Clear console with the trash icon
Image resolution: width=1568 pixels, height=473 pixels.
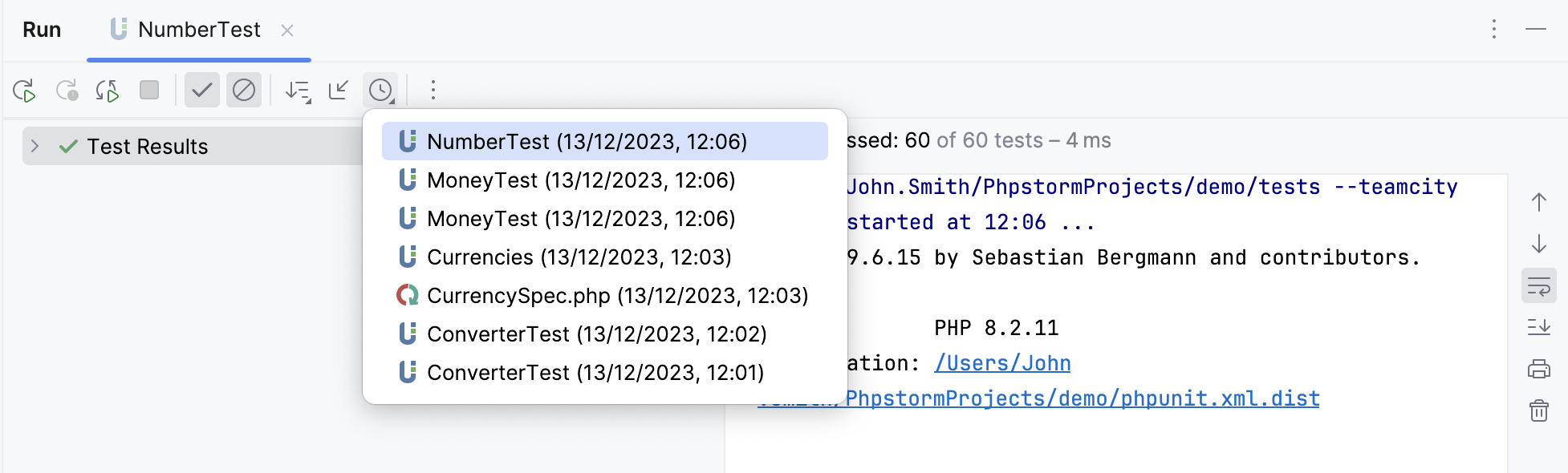click(1538, 410)
